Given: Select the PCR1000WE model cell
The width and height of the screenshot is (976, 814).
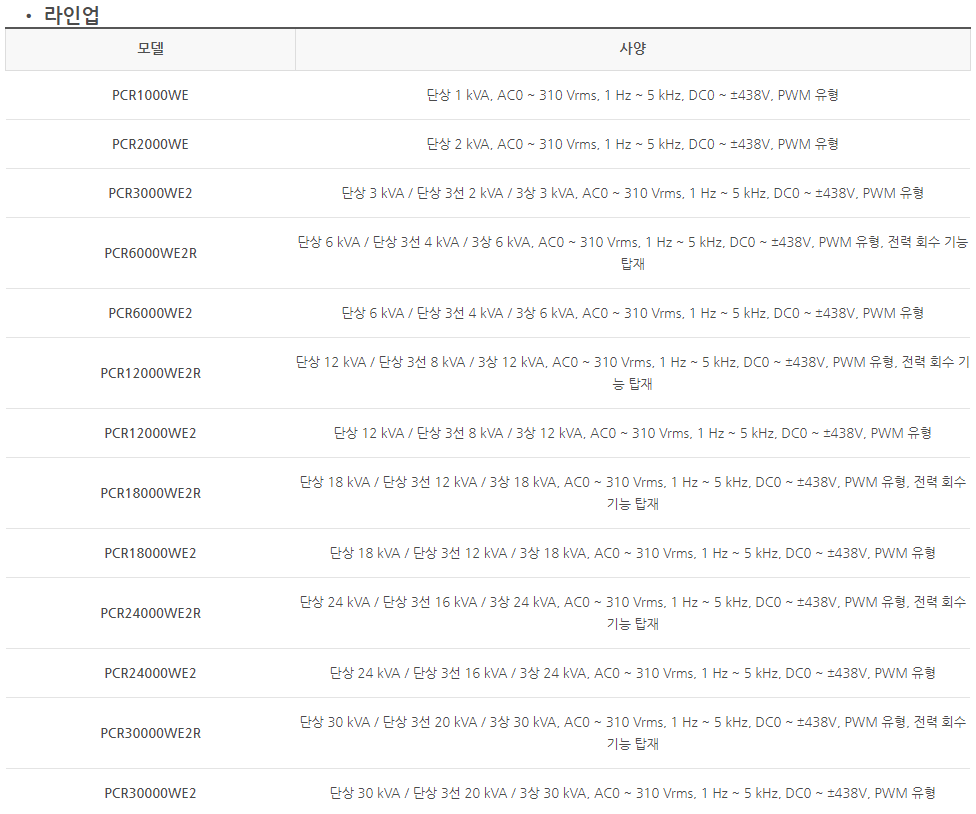Looking at the screenshot, I should 150,95.
